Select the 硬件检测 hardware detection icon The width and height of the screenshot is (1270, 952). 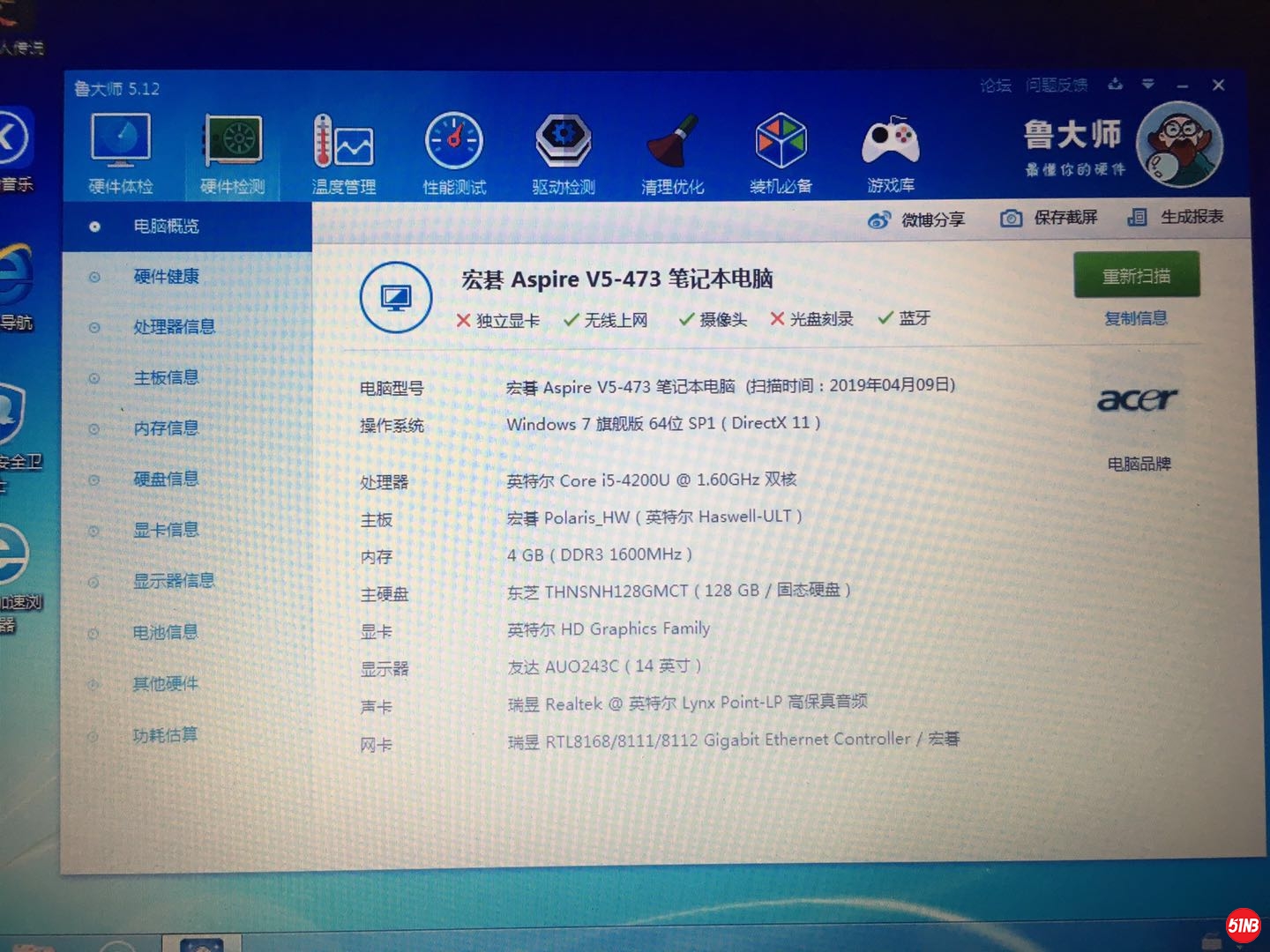(233, 152)
